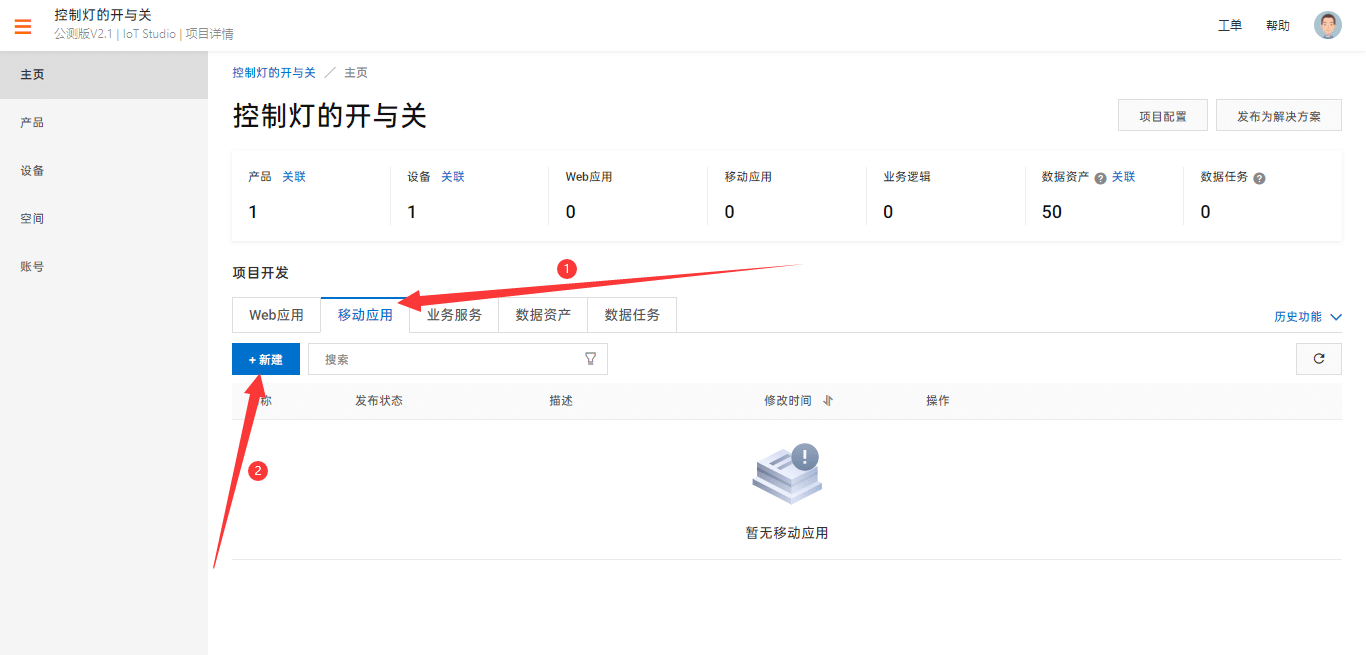Screen dimensions: 1366x655
Task: Open 项目配置 settings
Action: (1162, 115)
